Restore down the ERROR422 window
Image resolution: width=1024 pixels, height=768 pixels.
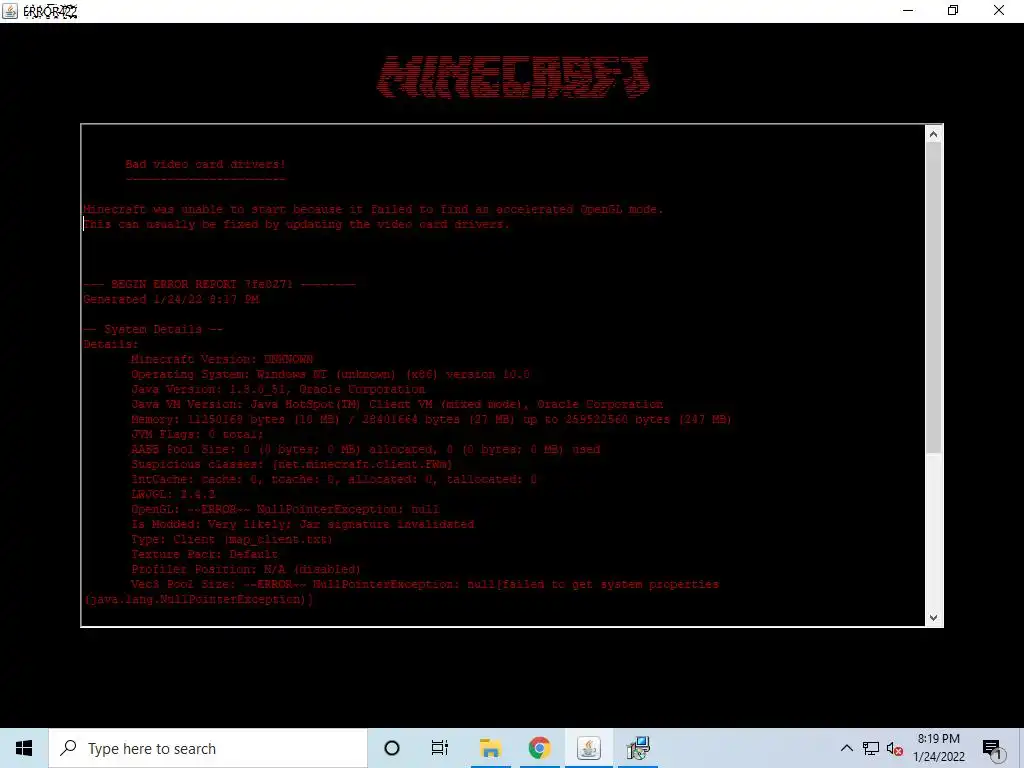pos(953,10)
